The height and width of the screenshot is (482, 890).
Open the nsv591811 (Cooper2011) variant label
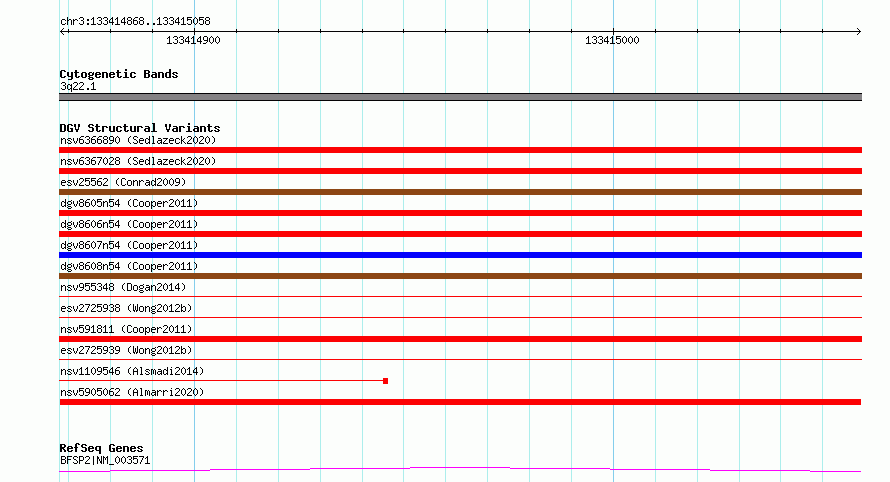126,329
